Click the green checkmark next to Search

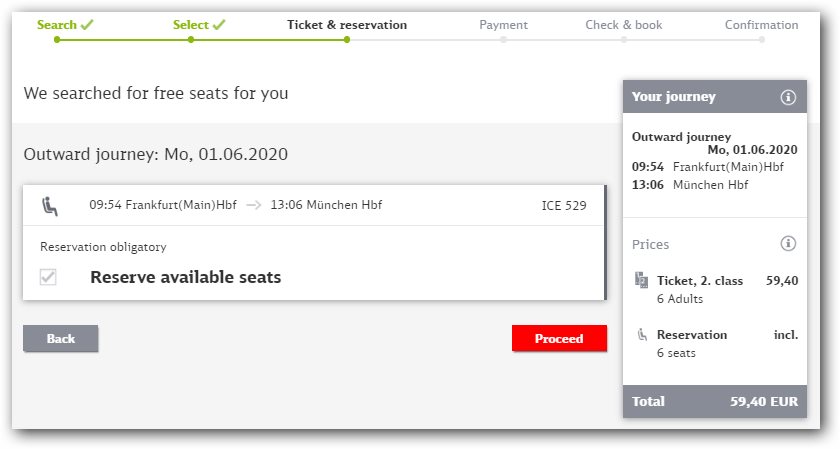(87, 25)
